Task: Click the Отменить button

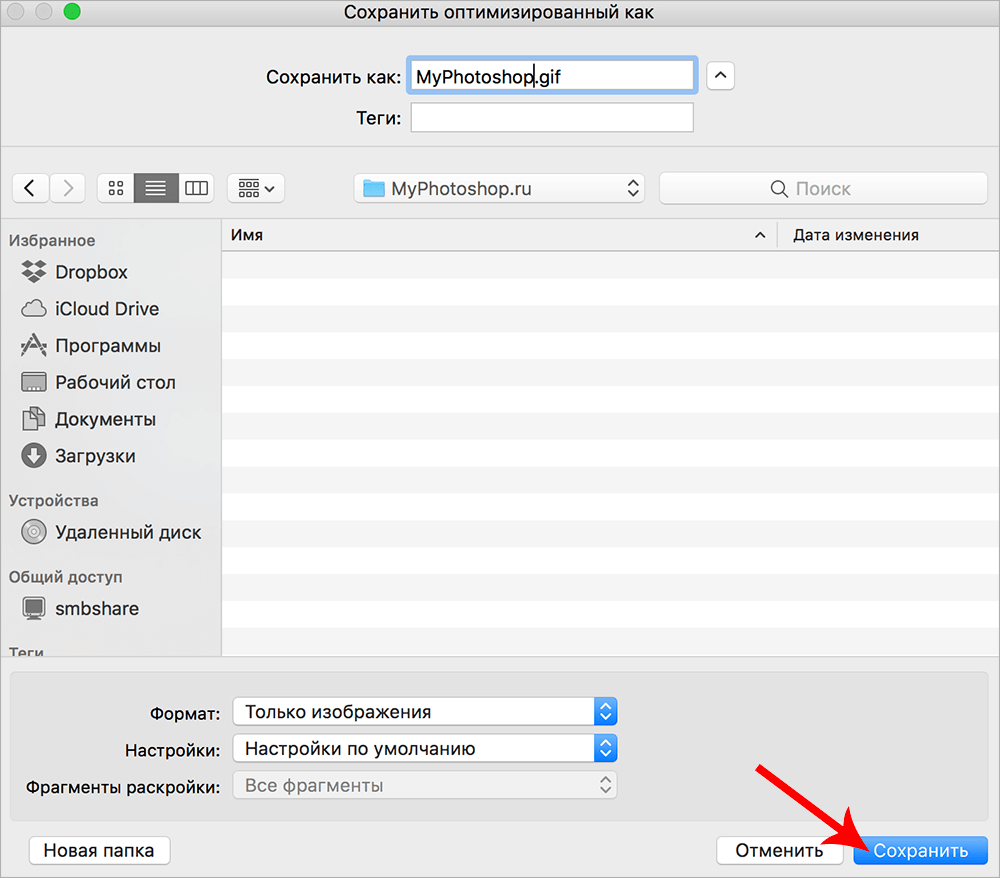Action: (779, 851)
